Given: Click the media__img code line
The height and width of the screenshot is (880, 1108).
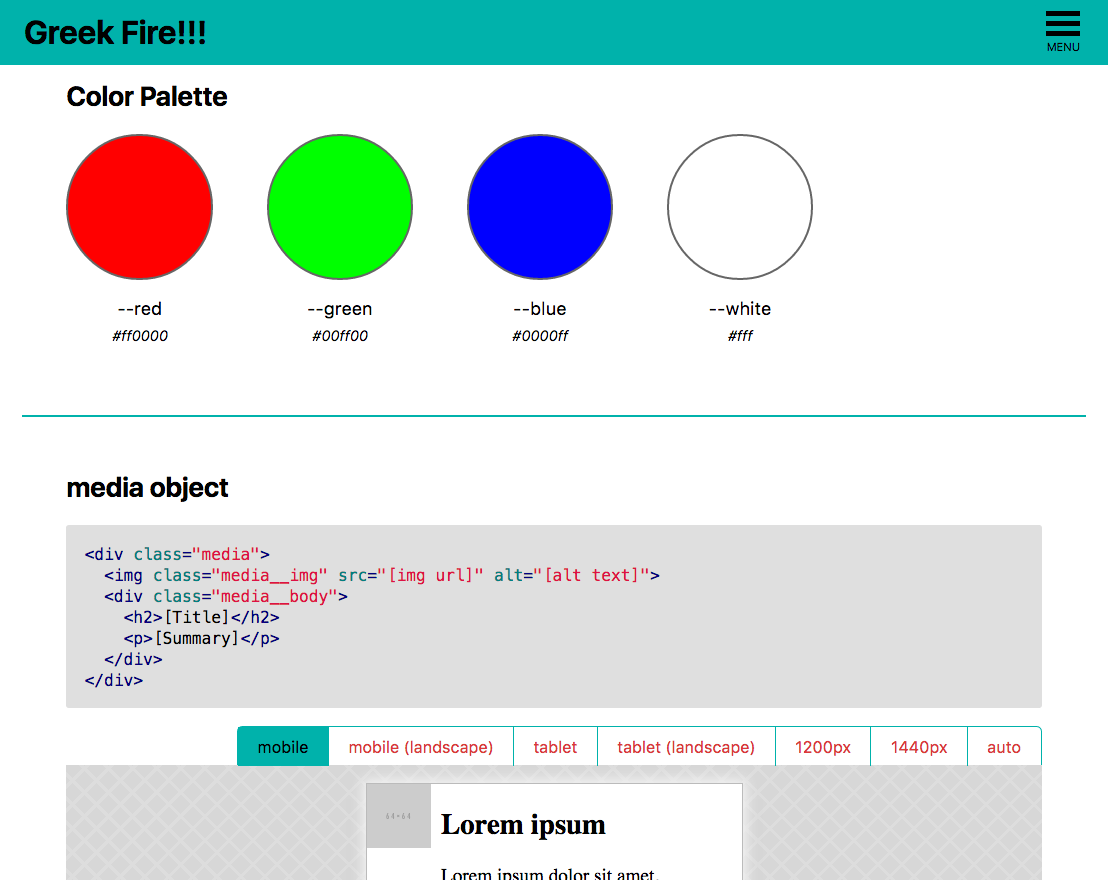Looking at the screenshot, I should tap(382, 575).
